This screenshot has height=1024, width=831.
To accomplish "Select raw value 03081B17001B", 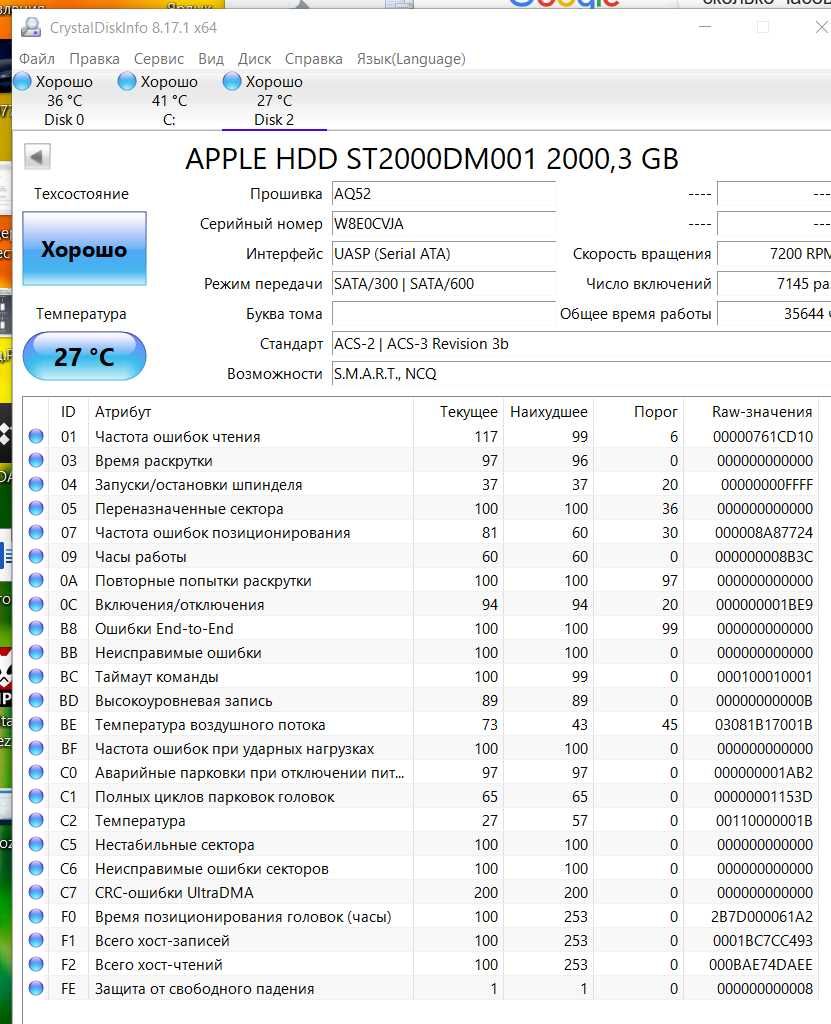I will tap(764, 725).
